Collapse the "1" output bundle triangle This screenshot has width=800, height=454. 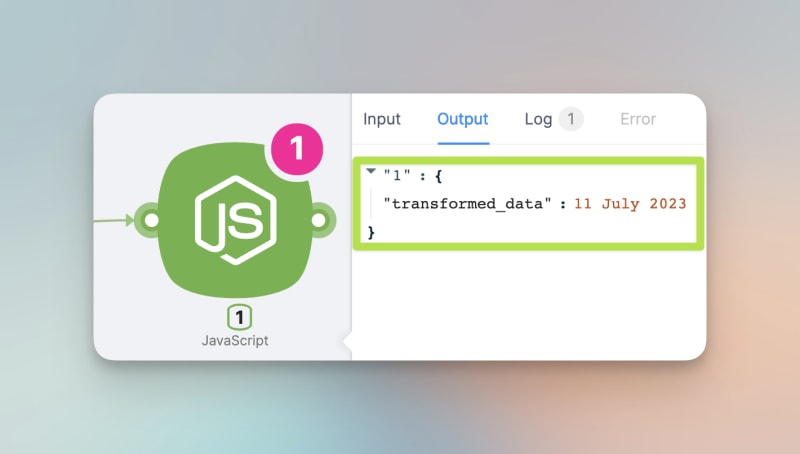coord(371,172)
